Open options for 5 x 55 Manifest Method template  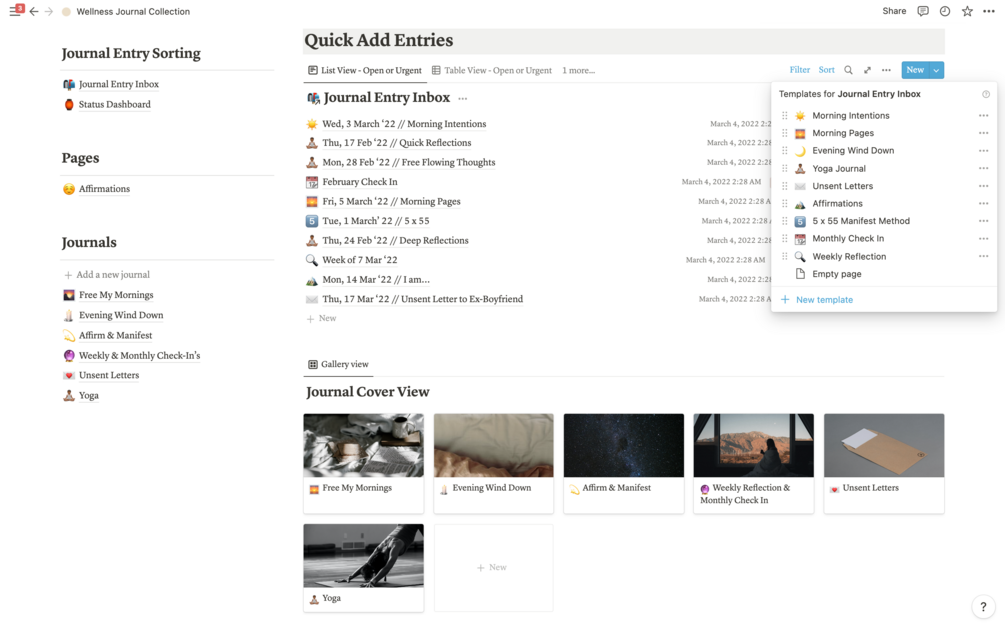pyautogui.click(x=983, y=220)
